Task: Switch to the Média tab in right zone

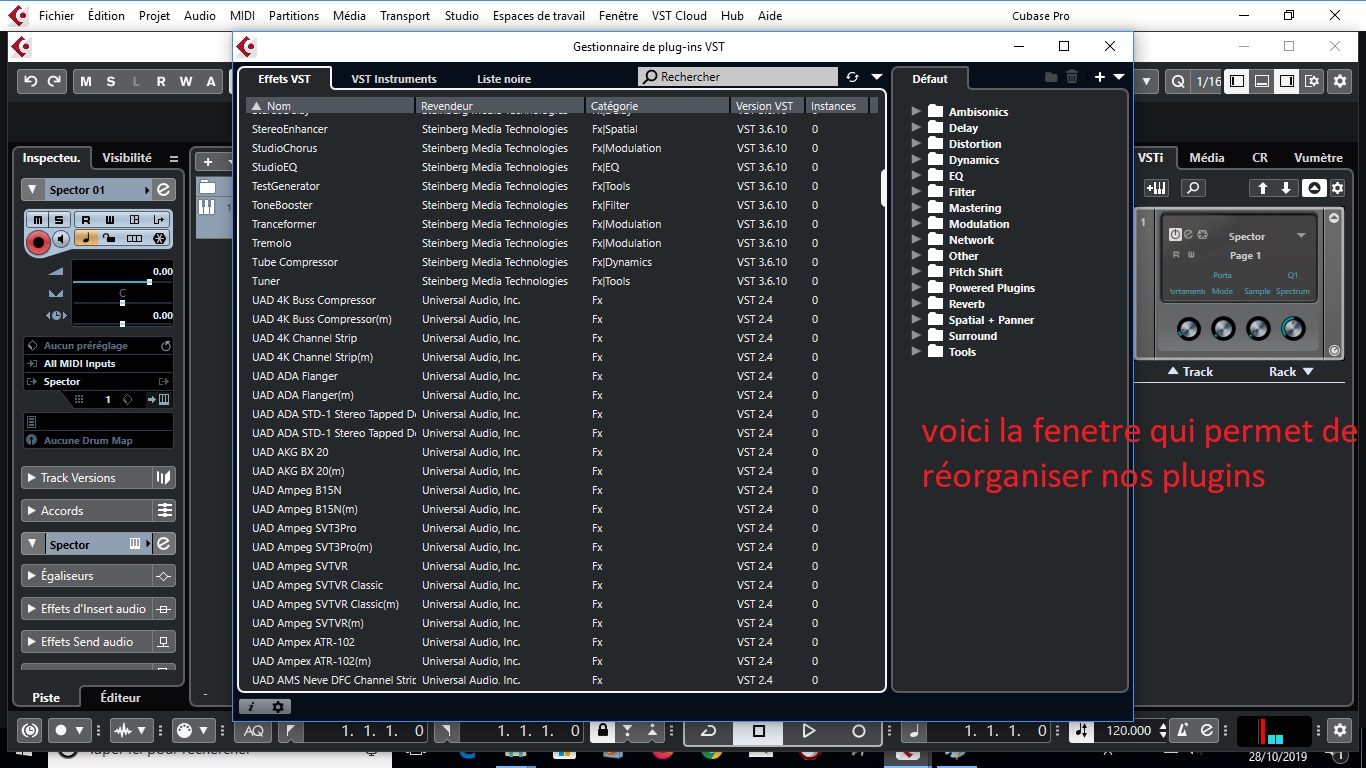Action: (x=1207, y=157)
